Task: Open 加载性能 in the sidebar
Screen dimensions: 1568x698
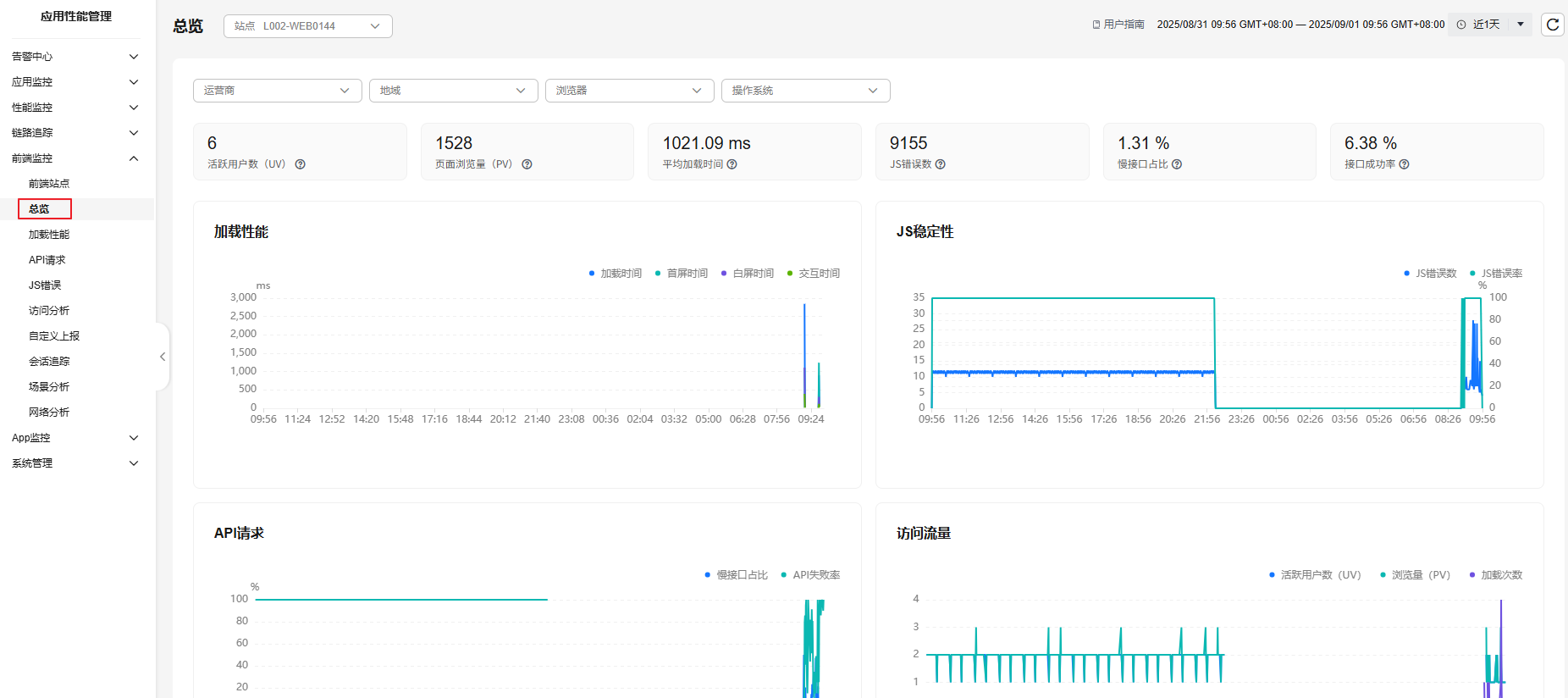Action: (x=49, y=235)
